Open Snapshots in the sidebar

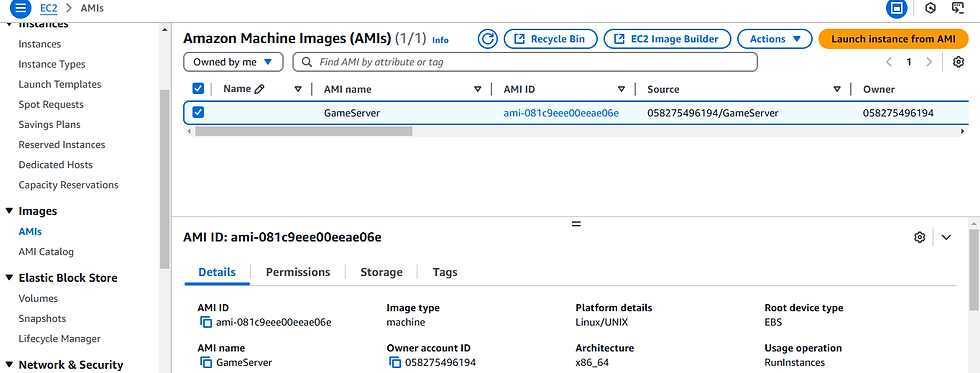pyautogui.click(x=42, y=319)
